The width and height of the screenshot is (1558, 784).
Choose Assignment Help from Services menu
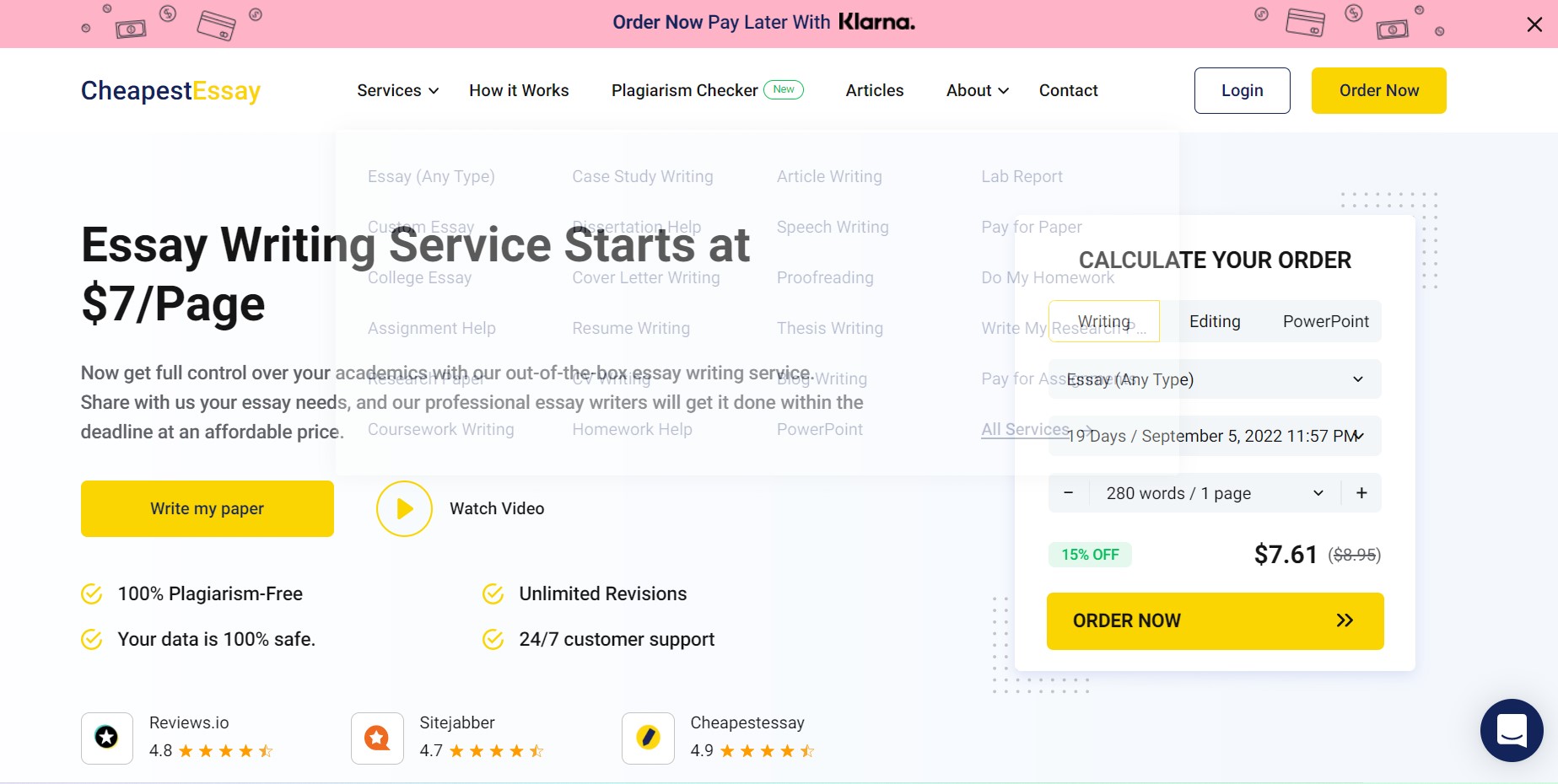click(432, 328)
